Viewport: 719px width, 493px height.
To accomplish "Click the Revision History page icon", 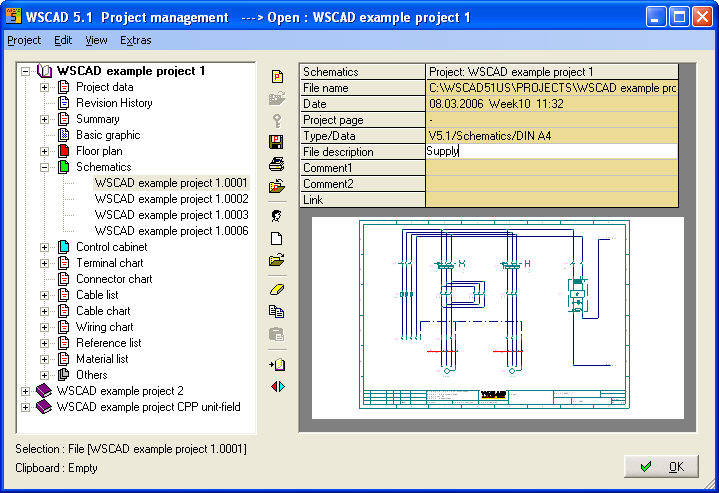I will 64,103.
